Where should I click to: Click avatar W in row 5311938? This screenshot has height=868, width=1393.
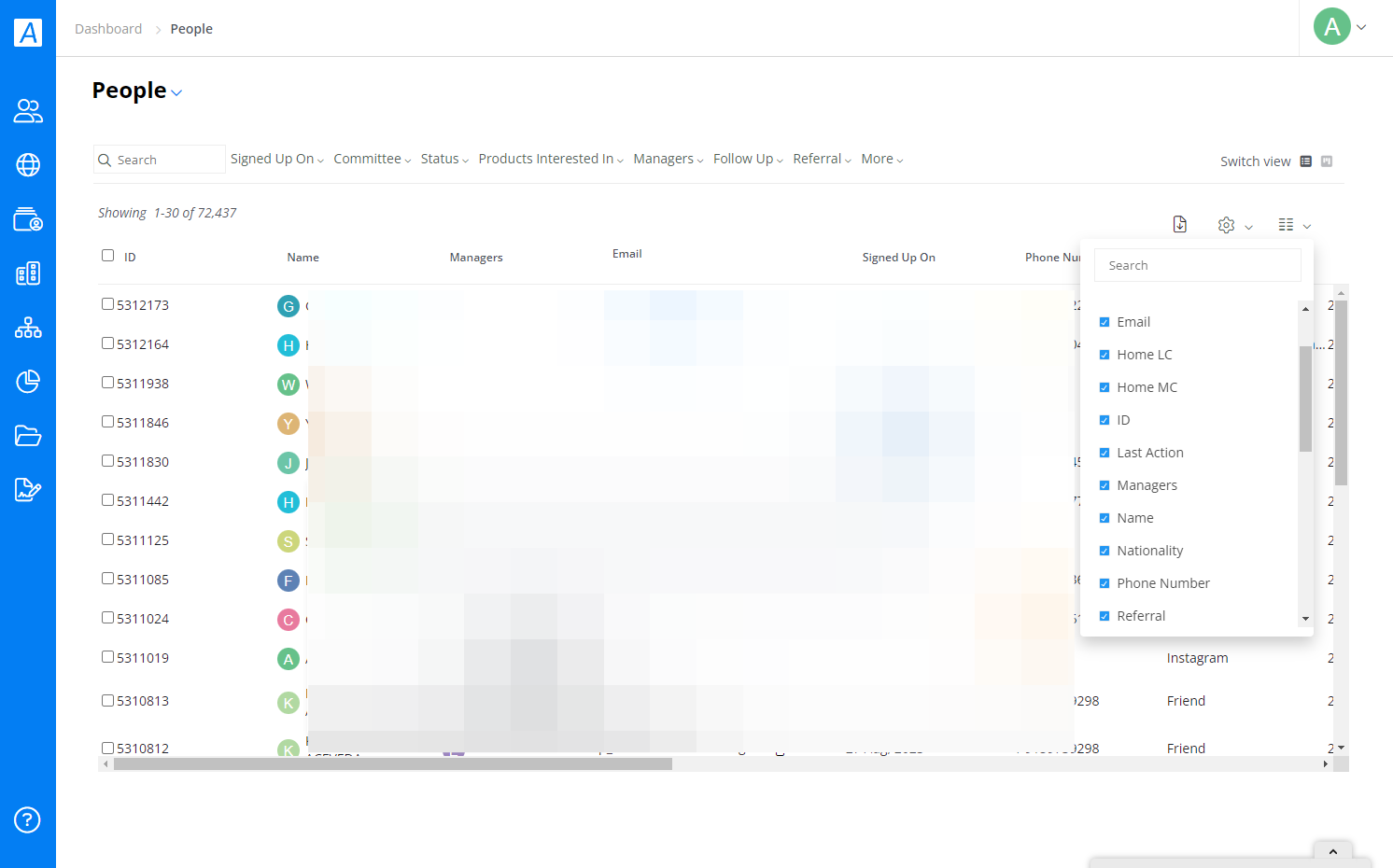288,385
